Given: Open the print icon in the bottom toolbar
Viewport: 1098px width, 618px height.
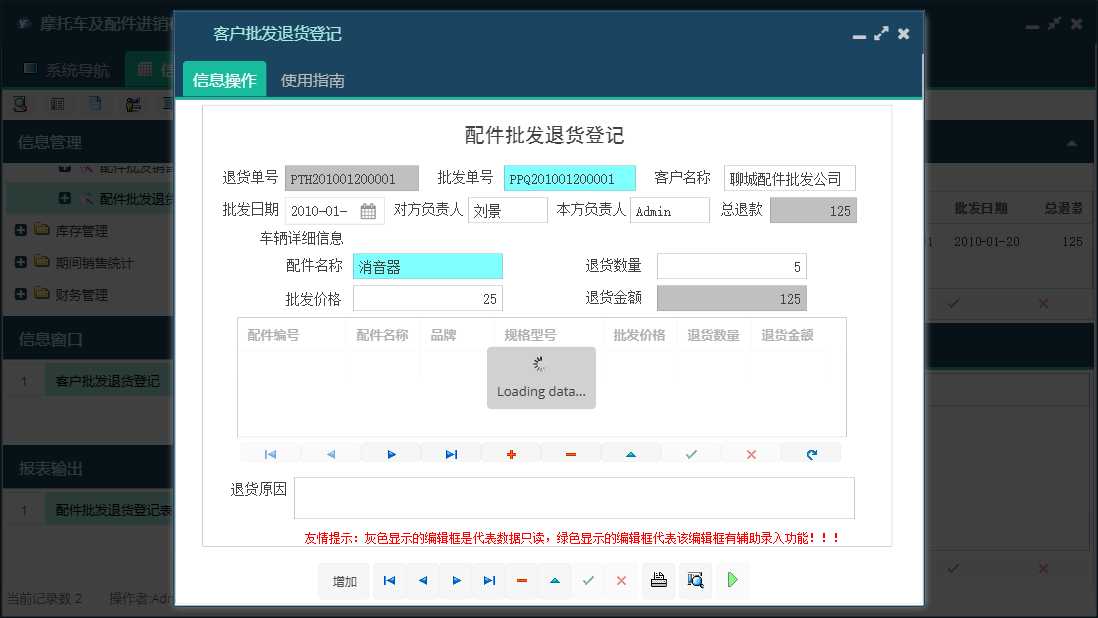Looking at the screenshot, I should pos(658,580).
